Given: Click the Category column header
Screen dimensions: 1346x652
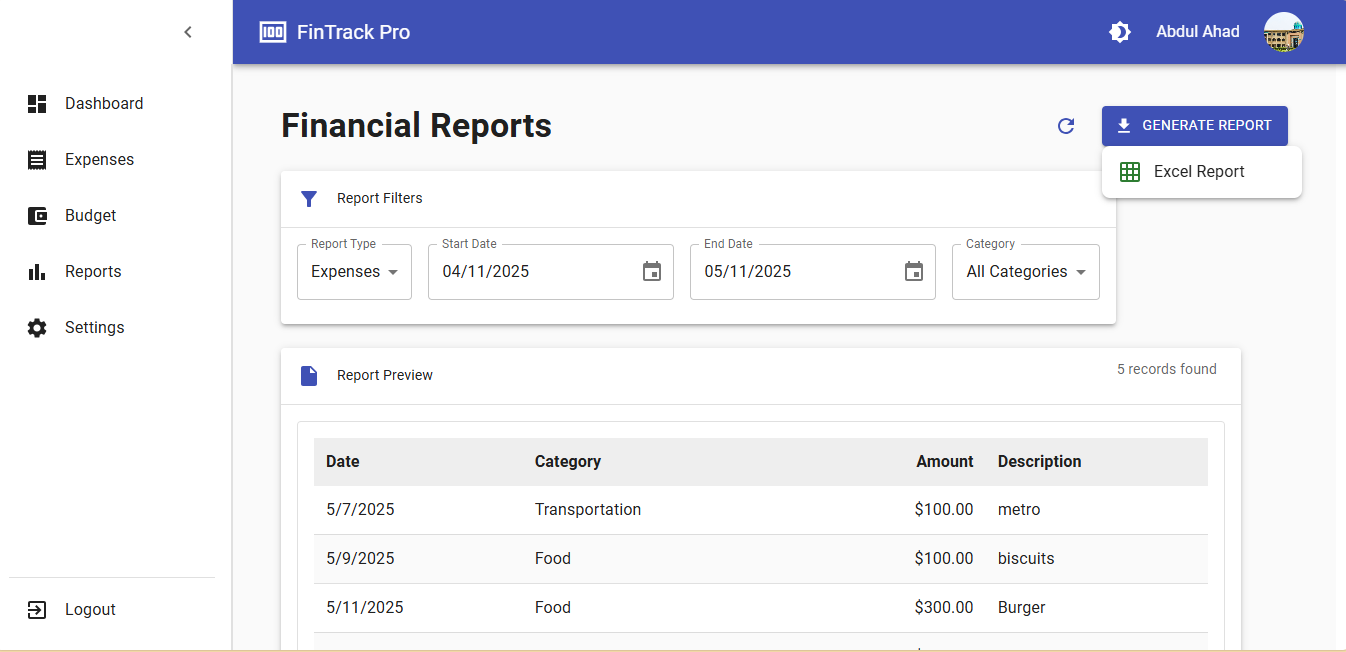Looking at the screenshot, I should 568,462.
